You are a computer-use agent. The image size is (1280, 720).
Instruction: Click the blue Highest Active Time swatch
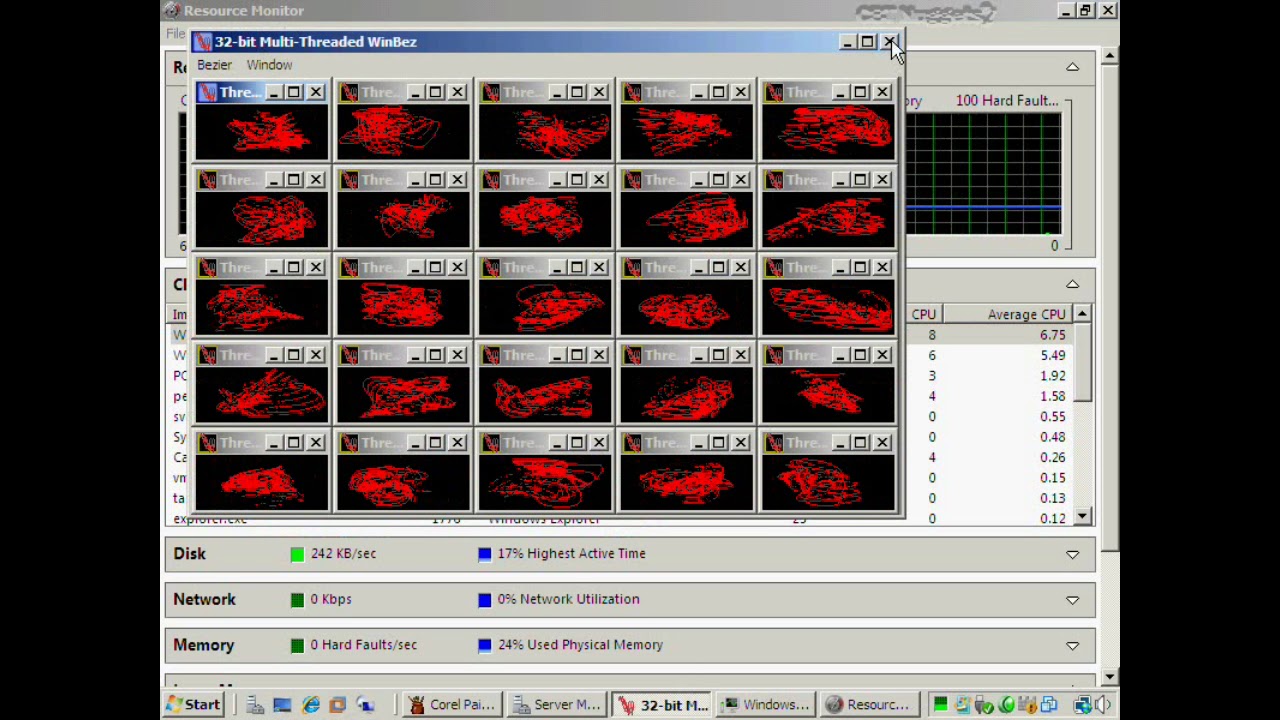[x=485, y=554]
